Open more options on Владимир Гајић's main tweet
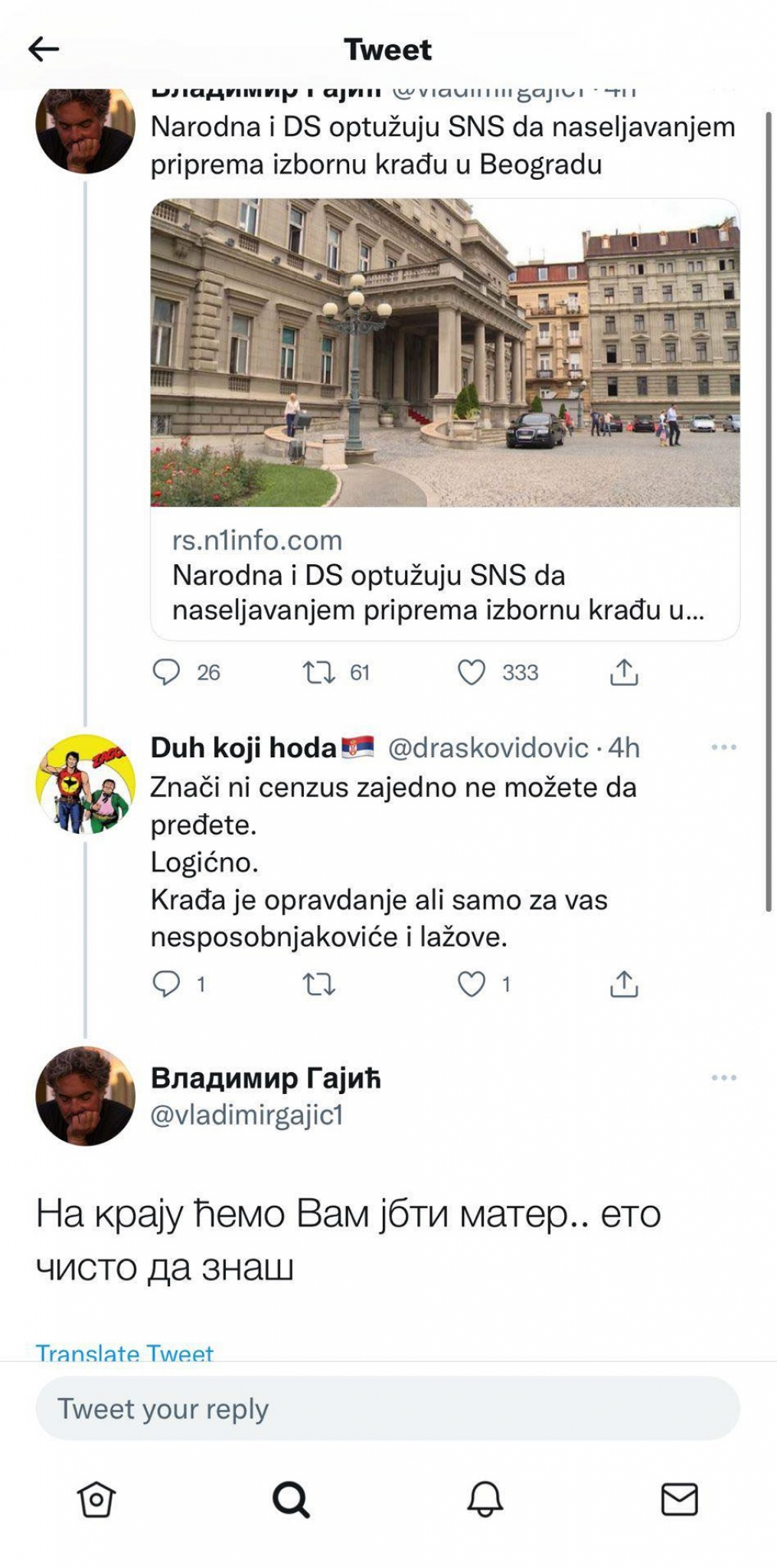777x1568 pixels. tap(723, 1078)
